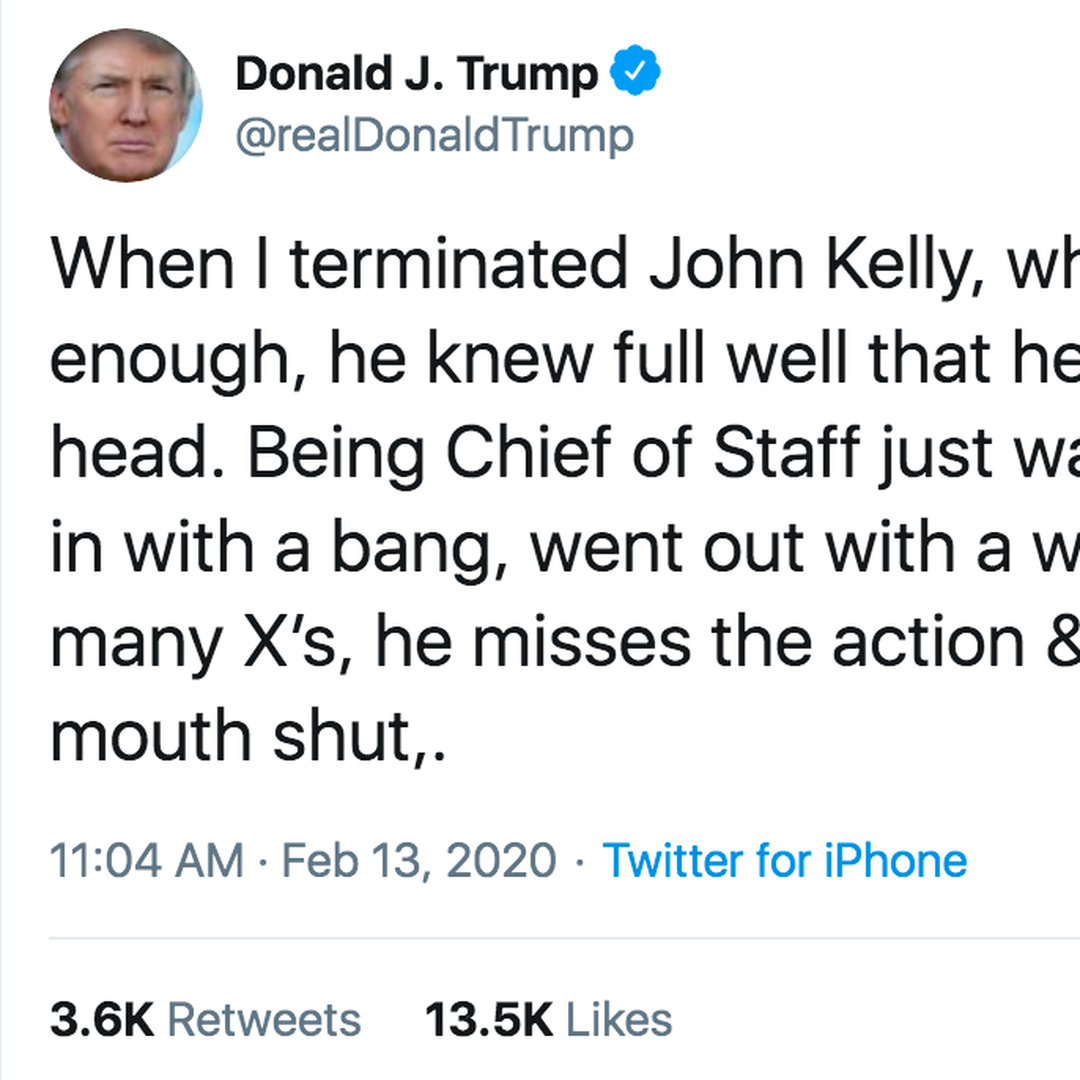Screen dimensions: 1080x1080
Task: Click the Donald J. Trump display name
Action: click(416, 75)
